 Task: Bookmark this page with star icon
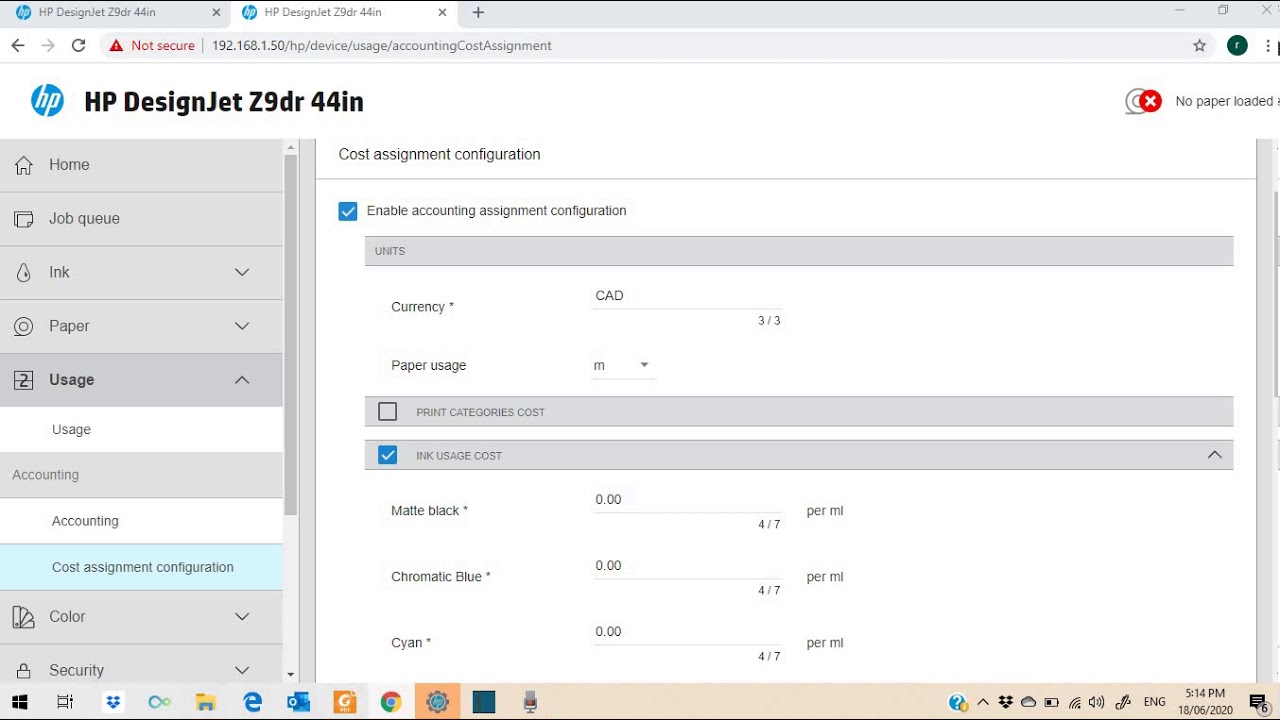(1199, 45)
